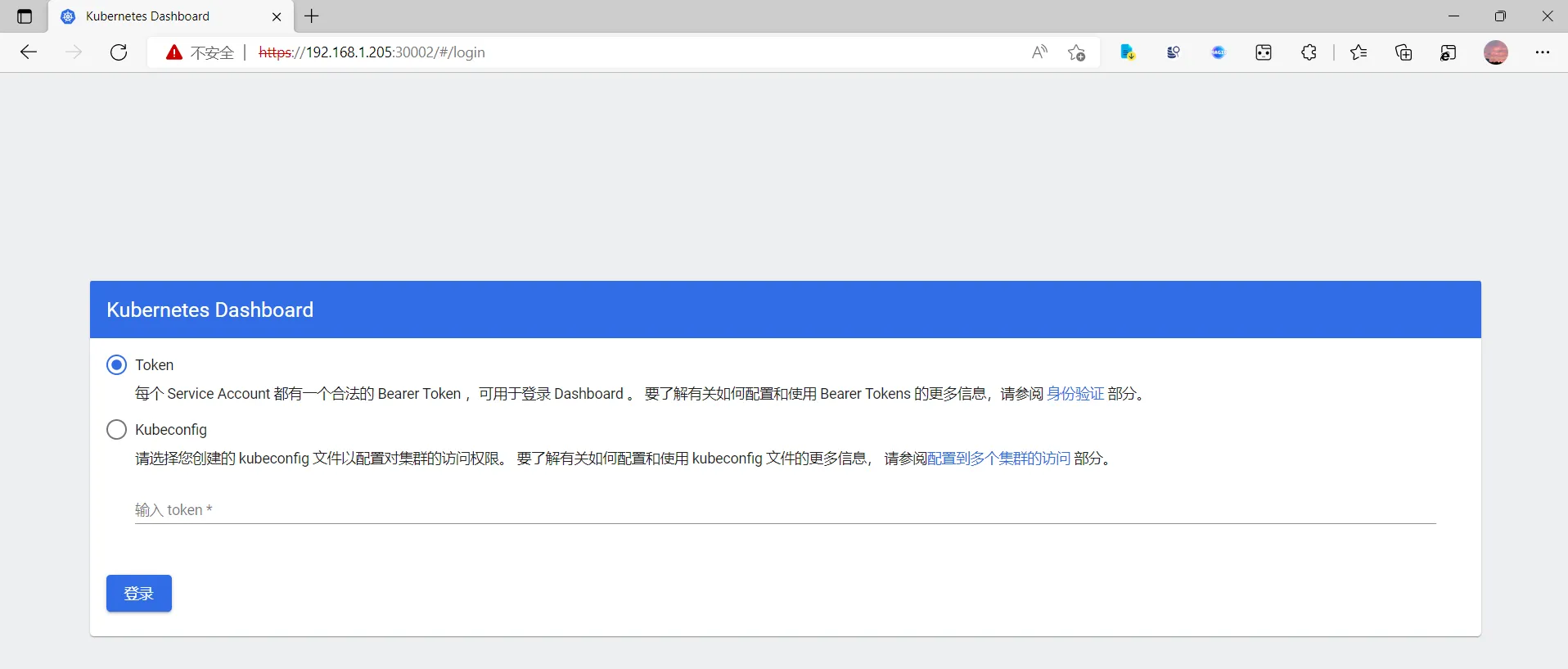Open a new browser tab
This screenshot has width=1568, height=669.
click(312, 16)
